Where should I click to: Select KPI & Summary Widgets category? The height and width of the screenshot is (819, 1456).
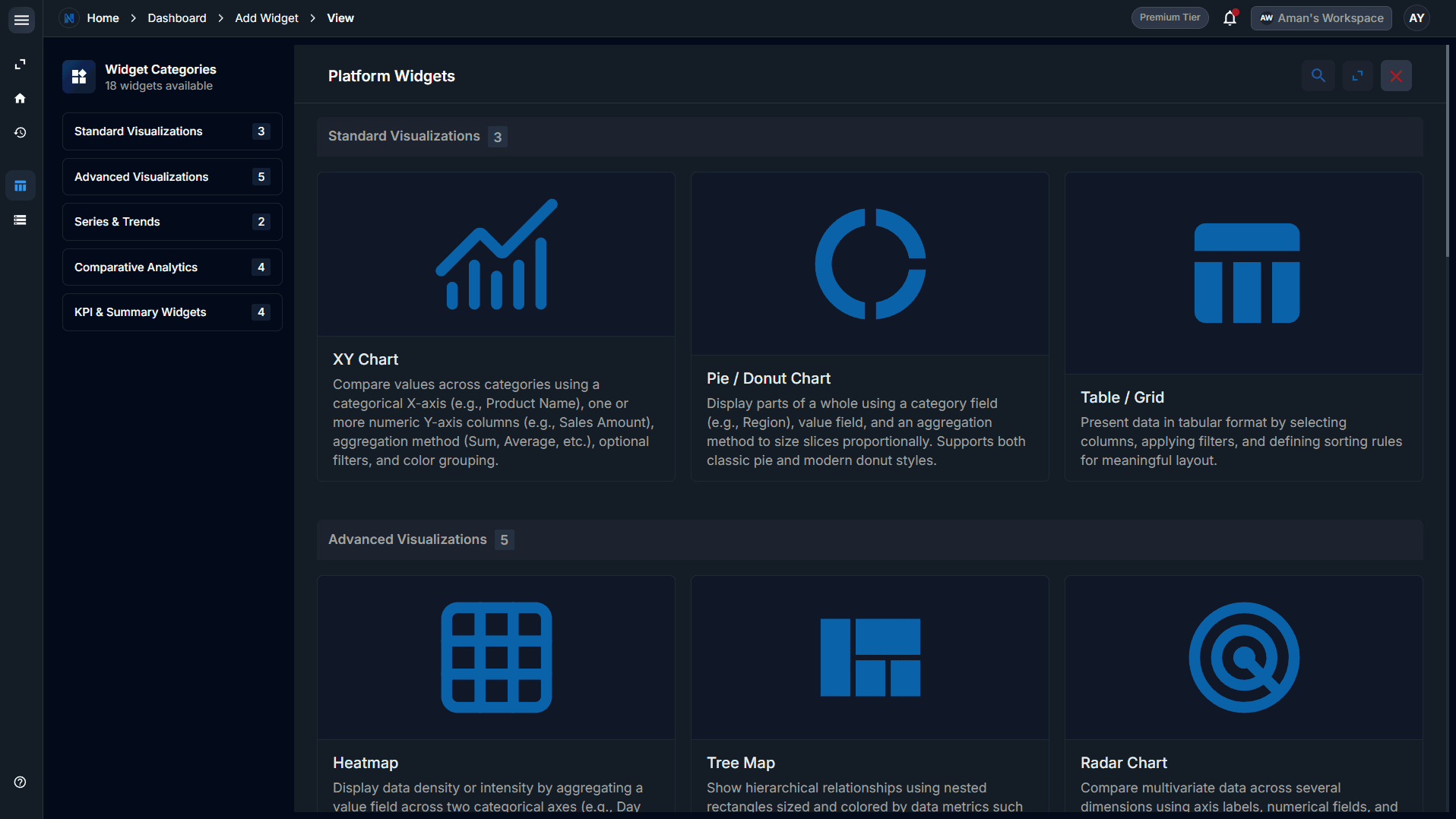tap(173, 312)
